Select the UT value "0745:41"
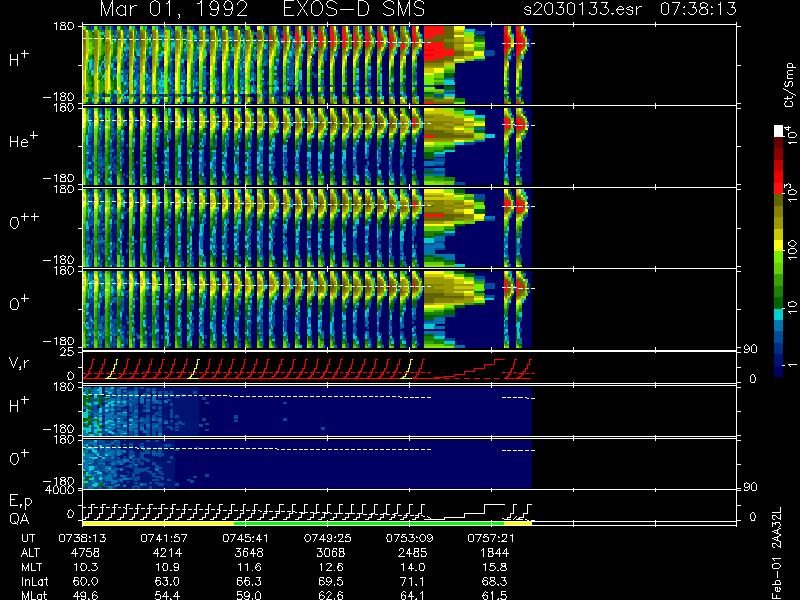 pos(246,538)
